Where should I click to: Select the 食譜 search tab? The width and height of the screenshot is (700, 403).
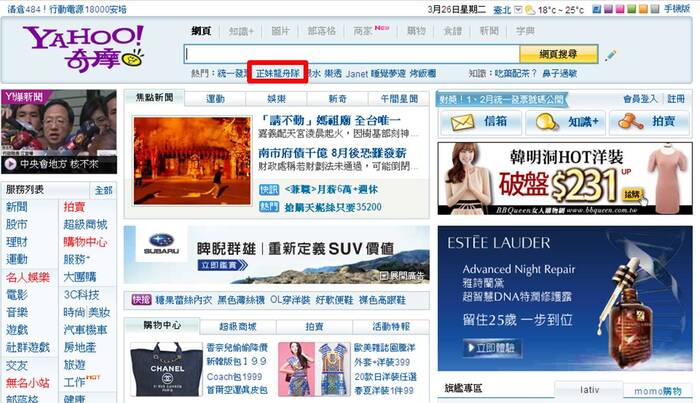click(x=452, y=31)
